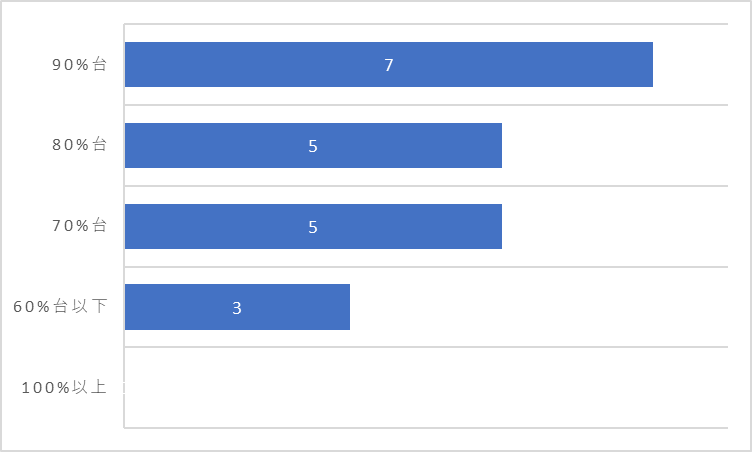Click data label 5 on 70%台 bar
752x452 pixels.
(313, 227)
